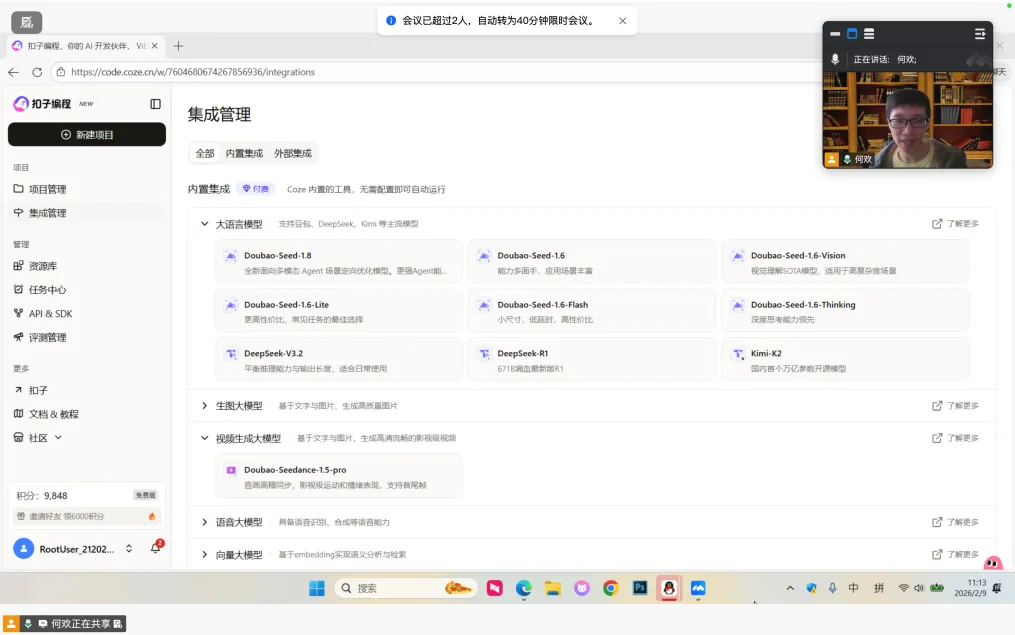
Task: Click 了解更多 for 向量大模型
Action: pos(955,555)
